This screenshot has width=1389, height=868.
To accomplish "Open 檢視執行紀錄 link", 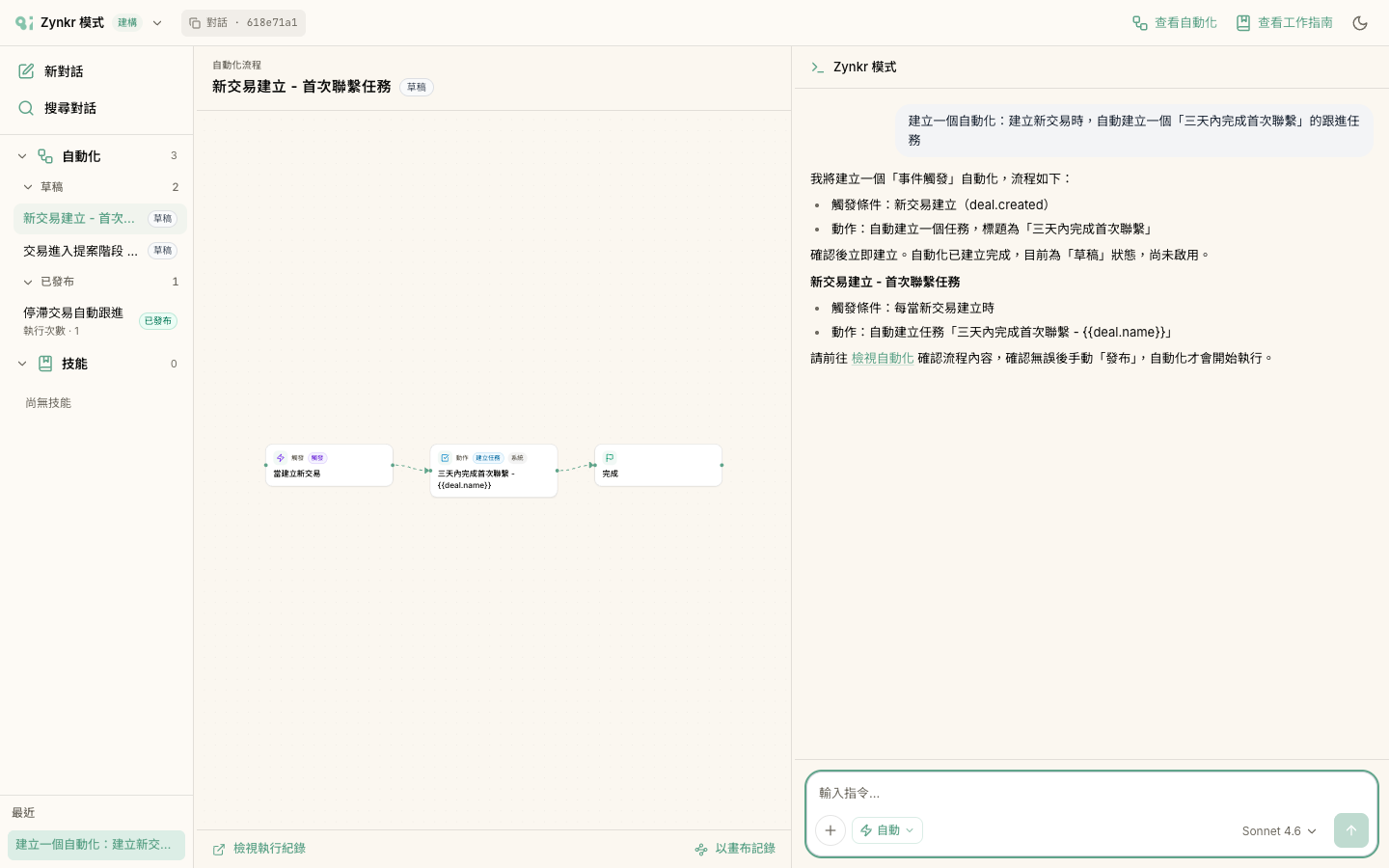I will click(x=269, y=849).
